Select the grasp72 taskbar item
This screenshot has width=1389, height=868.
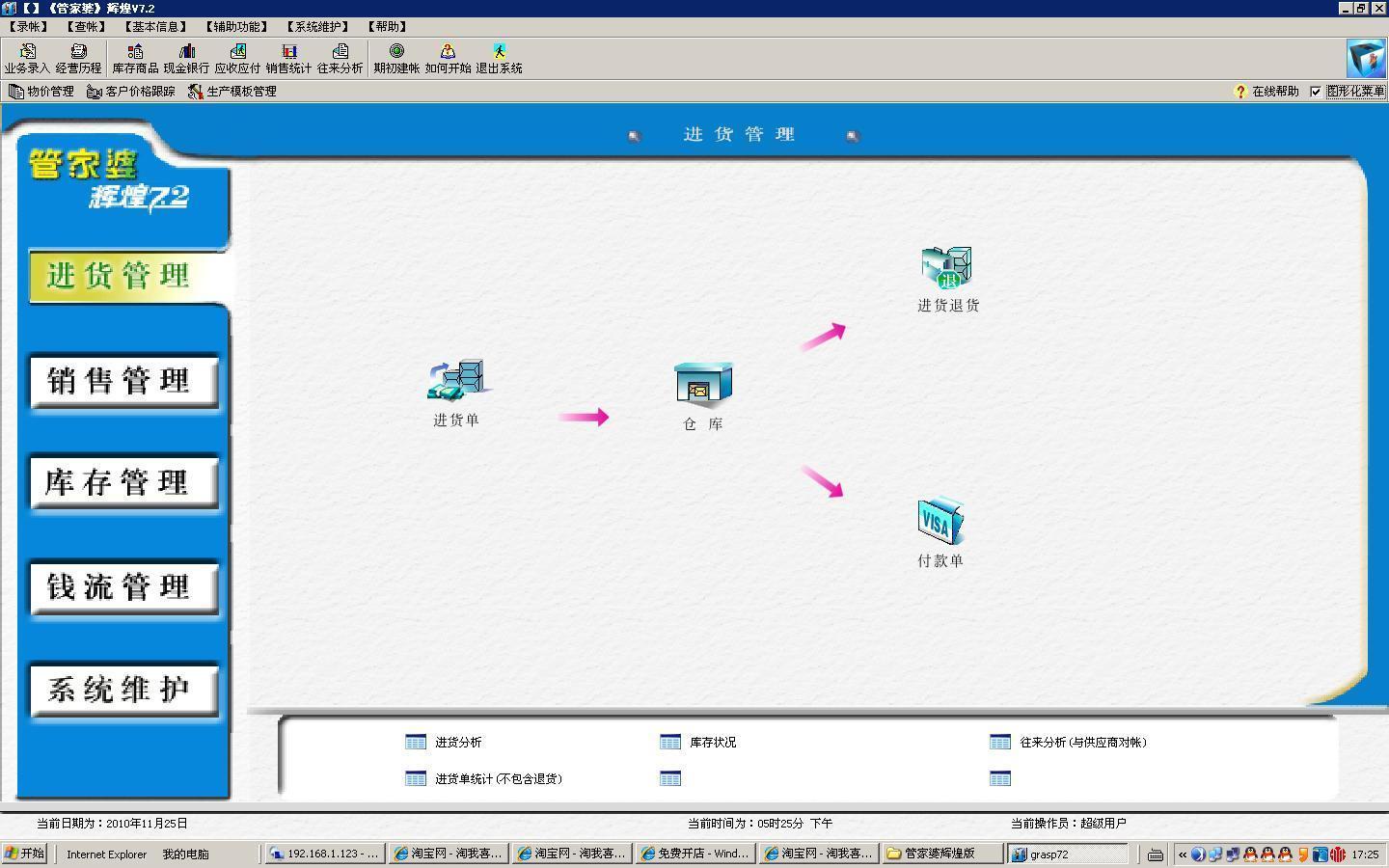pyautogui.click(x=1066, y=854)
